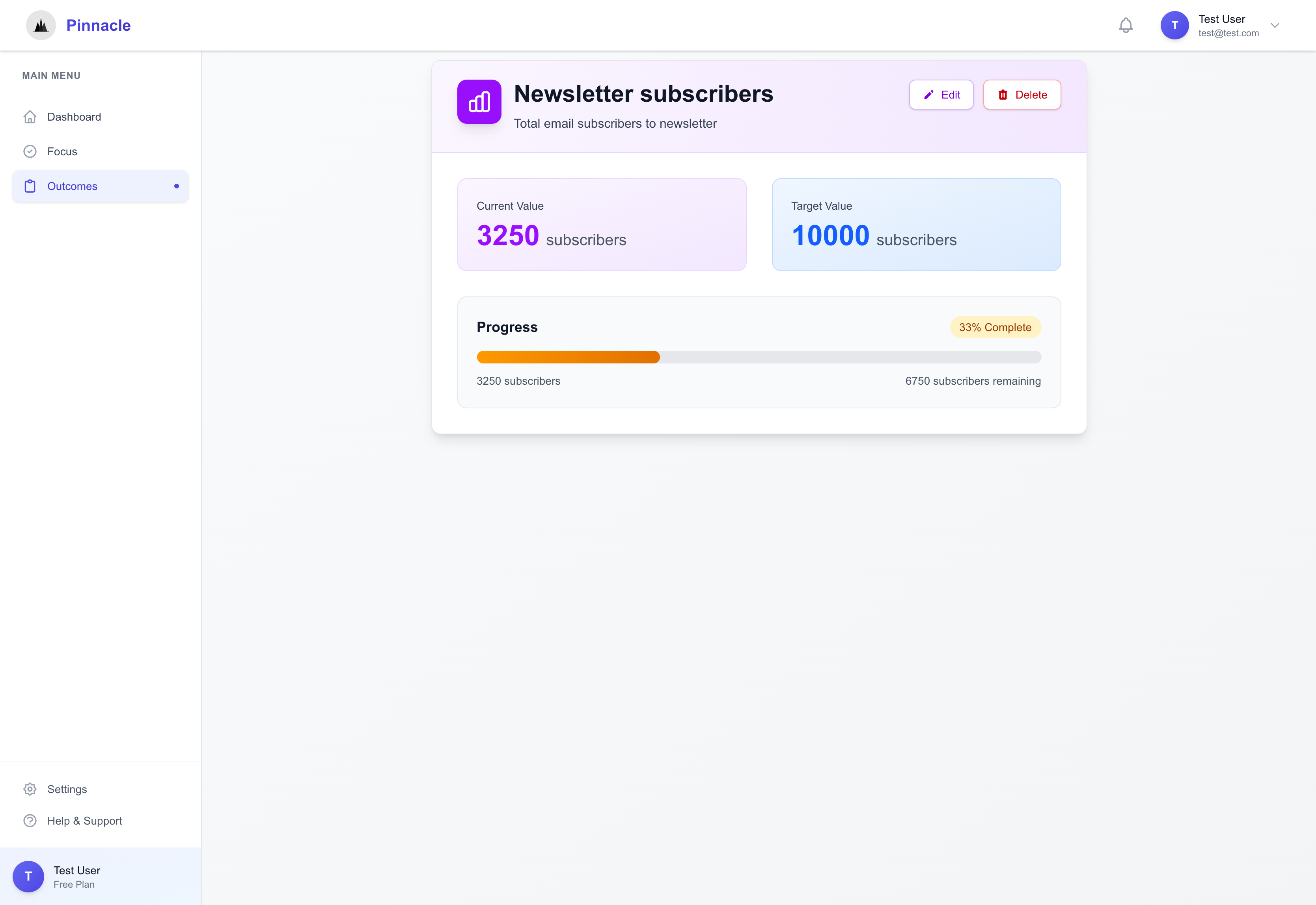Click the Settings gear icon
Viewport: 1316px width, 905px height.
pyautogui.click(x=30, y=789)
